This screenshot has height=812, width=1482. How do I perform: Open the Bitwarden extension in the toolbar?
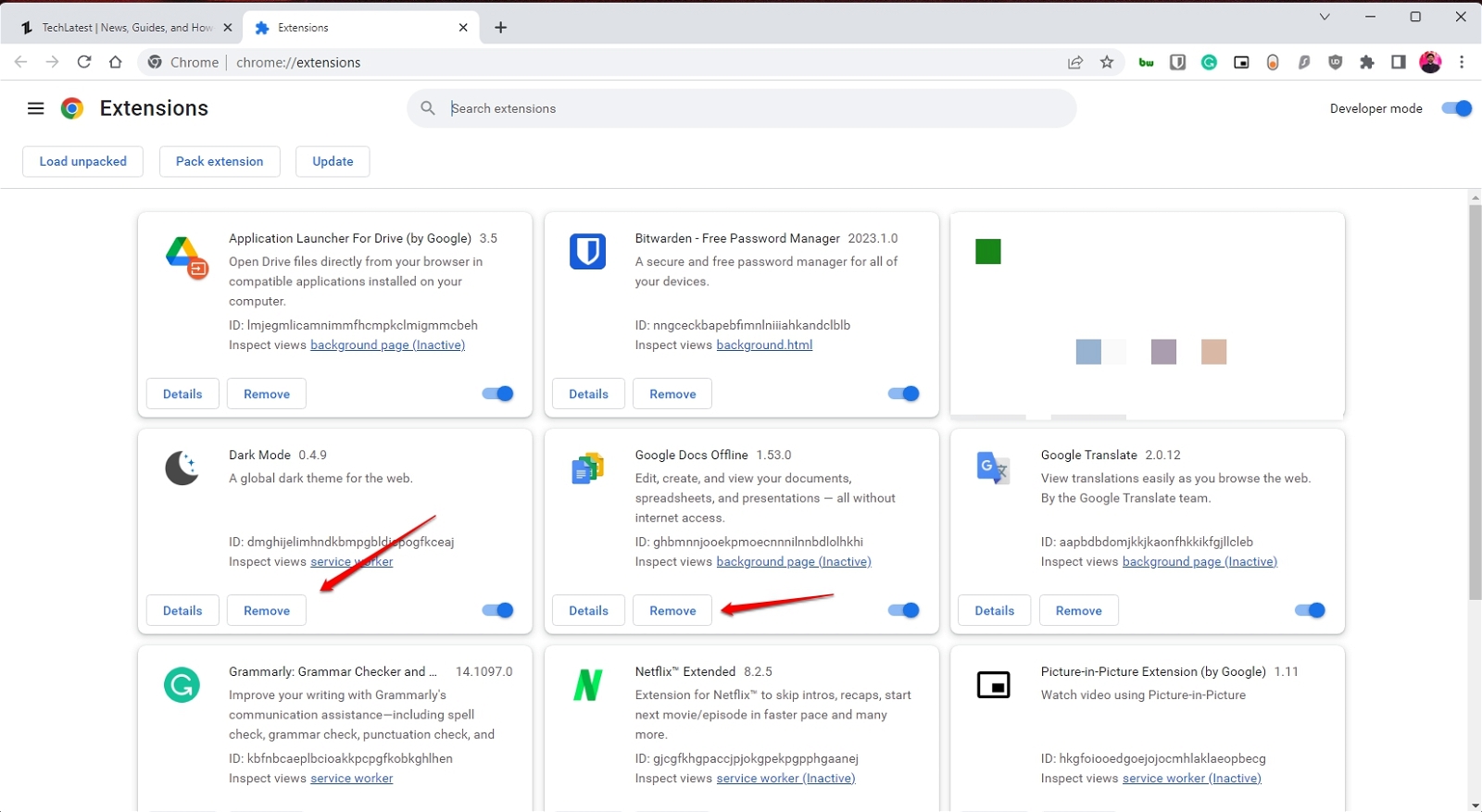(1177, 63)
